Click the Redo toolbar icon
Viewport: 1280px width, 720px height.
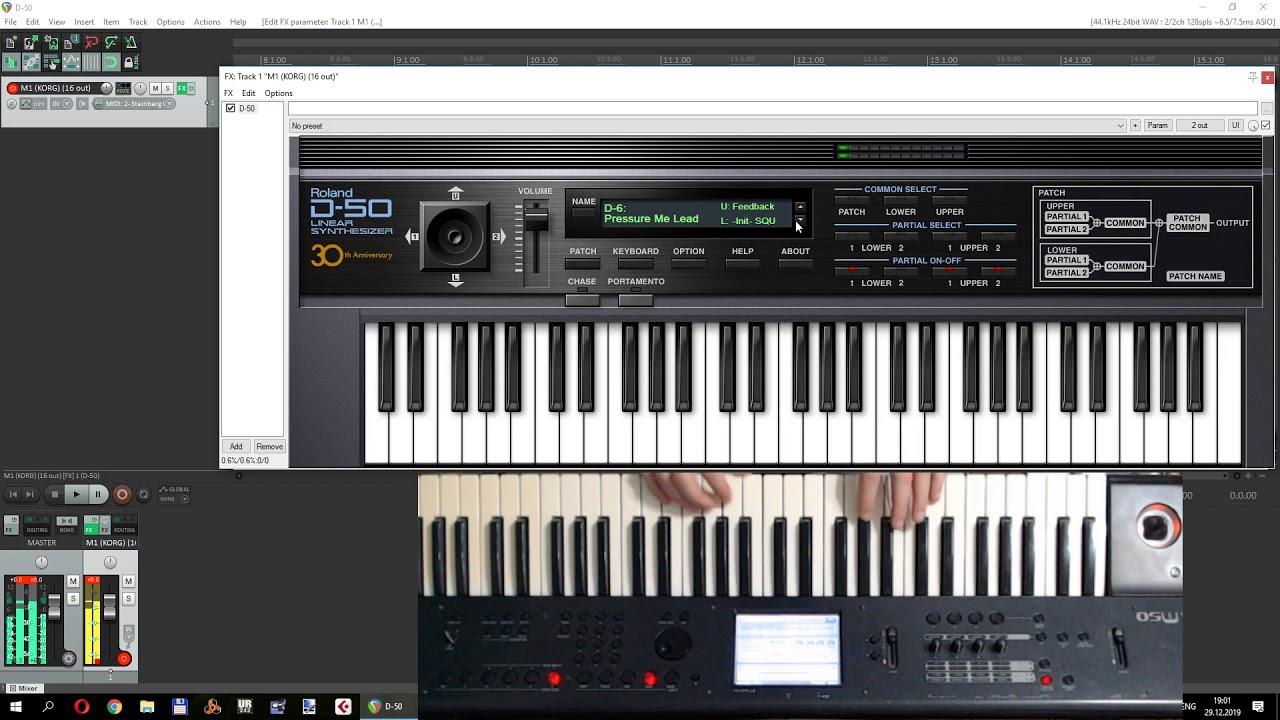[x=111, y=42]
